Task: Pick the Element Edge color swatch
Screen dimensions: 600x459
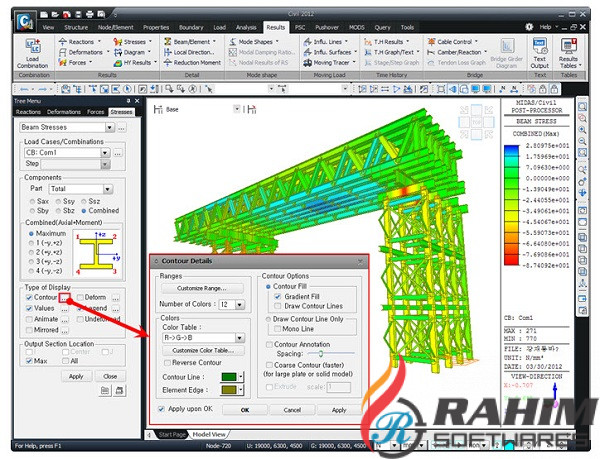Action: tap(229, 390)
